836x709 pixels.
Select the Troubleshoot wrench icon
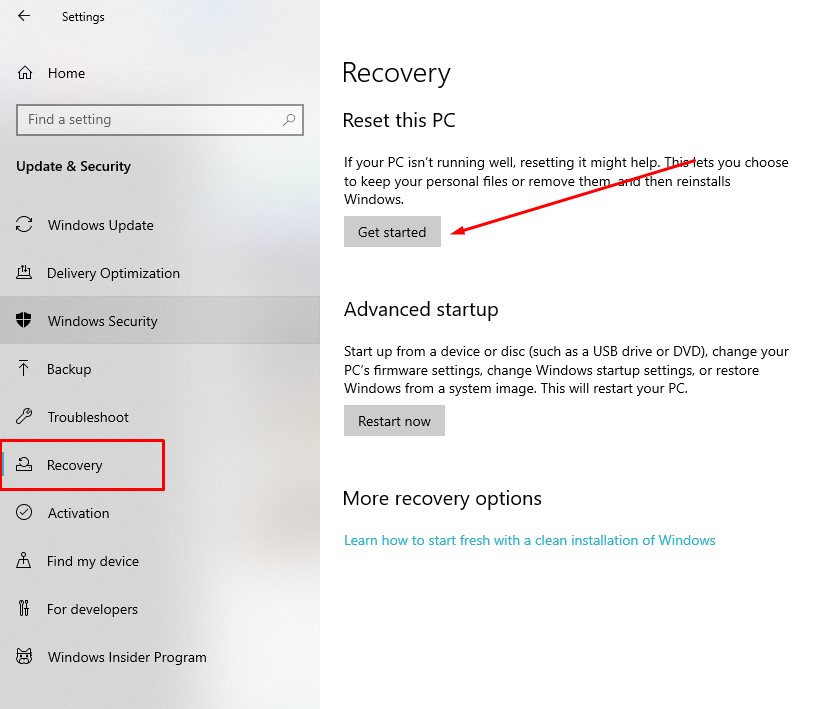click(24, 417)
